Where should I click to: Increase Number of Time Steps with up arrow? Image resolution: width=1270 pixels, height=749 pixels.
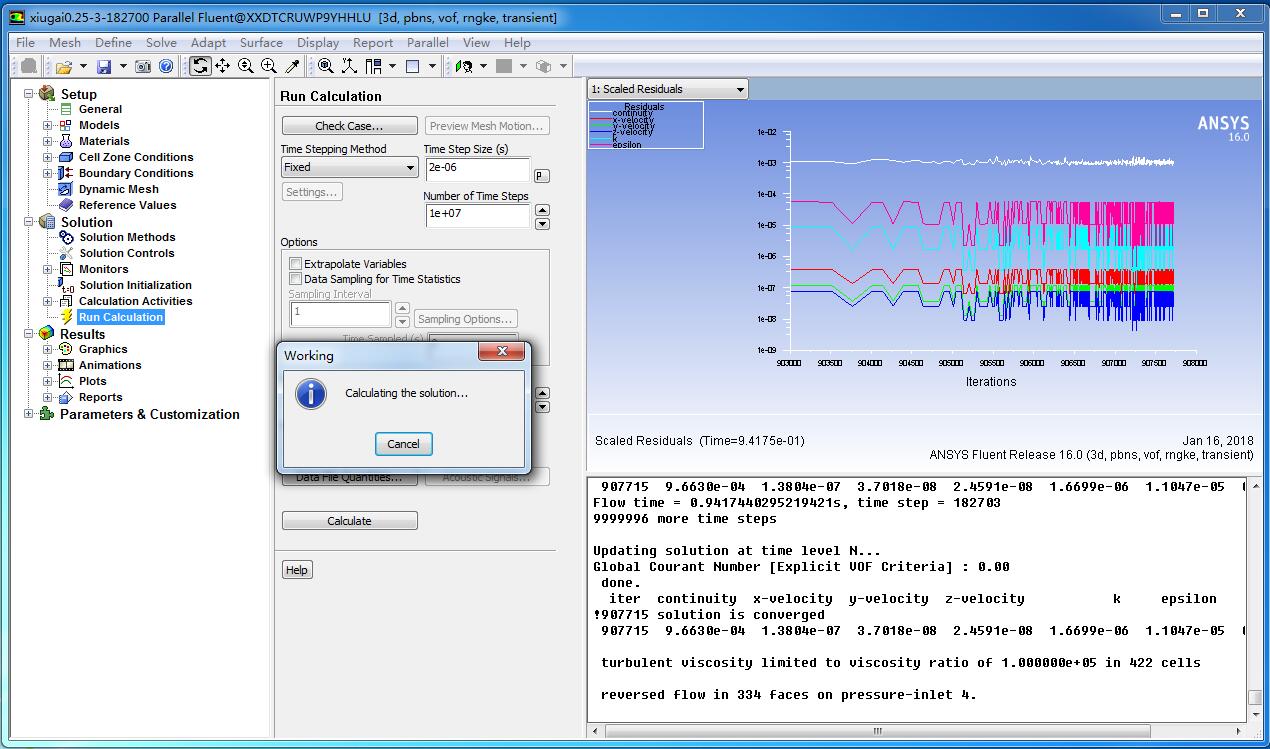pyautogui.click(x=542, y=209)
